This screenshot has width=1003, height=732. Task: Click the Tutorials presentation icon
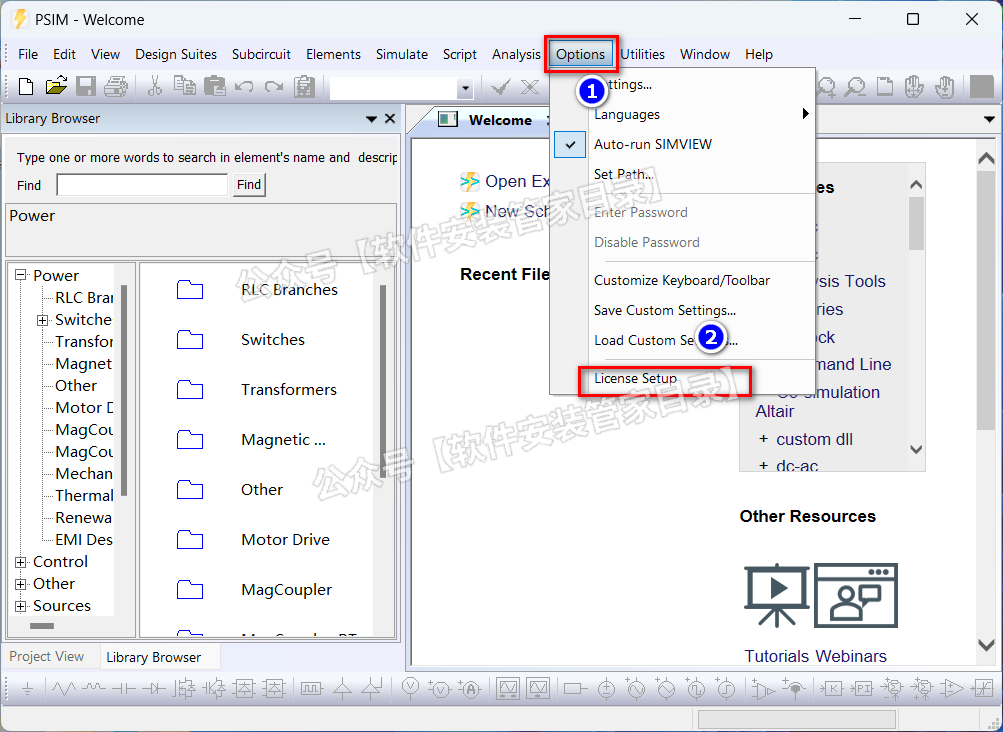[777, 596]
